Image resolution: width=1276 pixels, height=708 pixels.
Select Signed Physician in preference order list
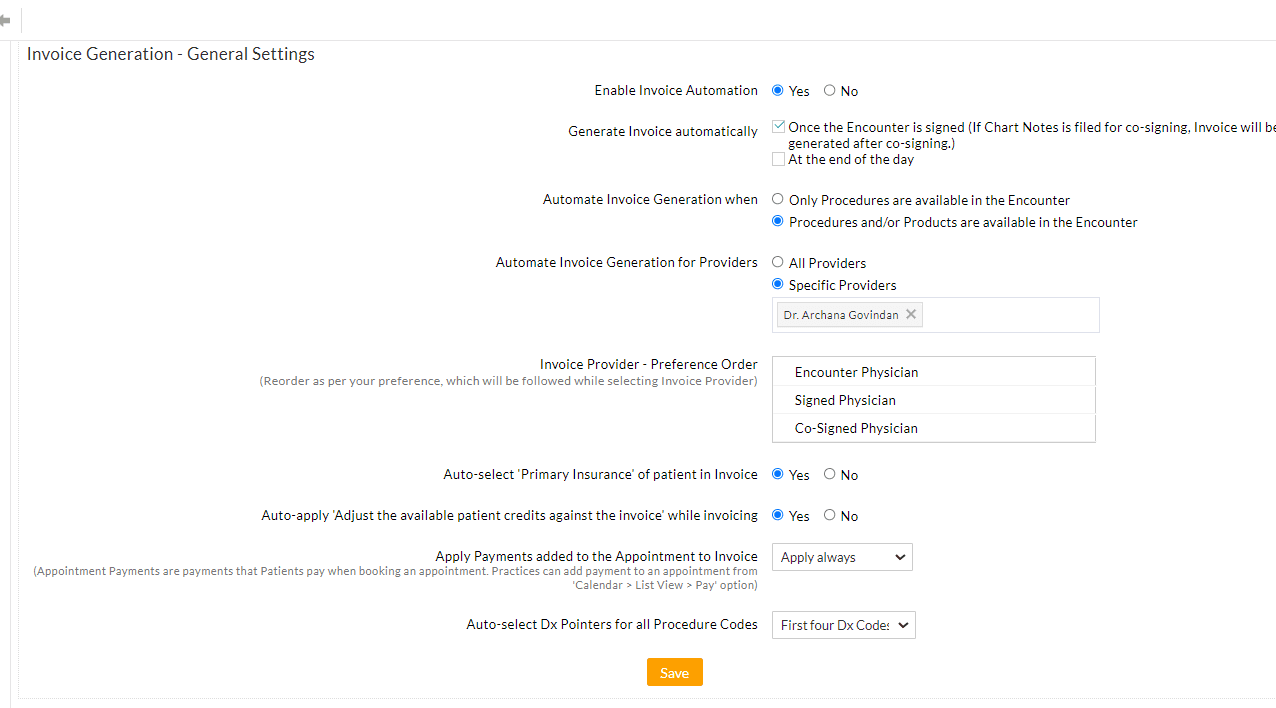click(845, 399)
